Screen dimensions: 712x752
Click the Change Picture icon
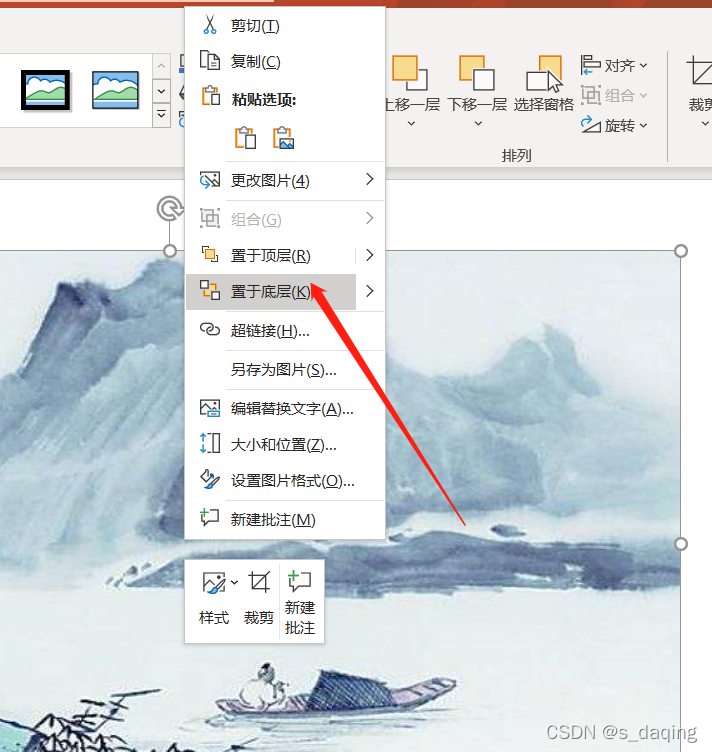tap(210, 180)
